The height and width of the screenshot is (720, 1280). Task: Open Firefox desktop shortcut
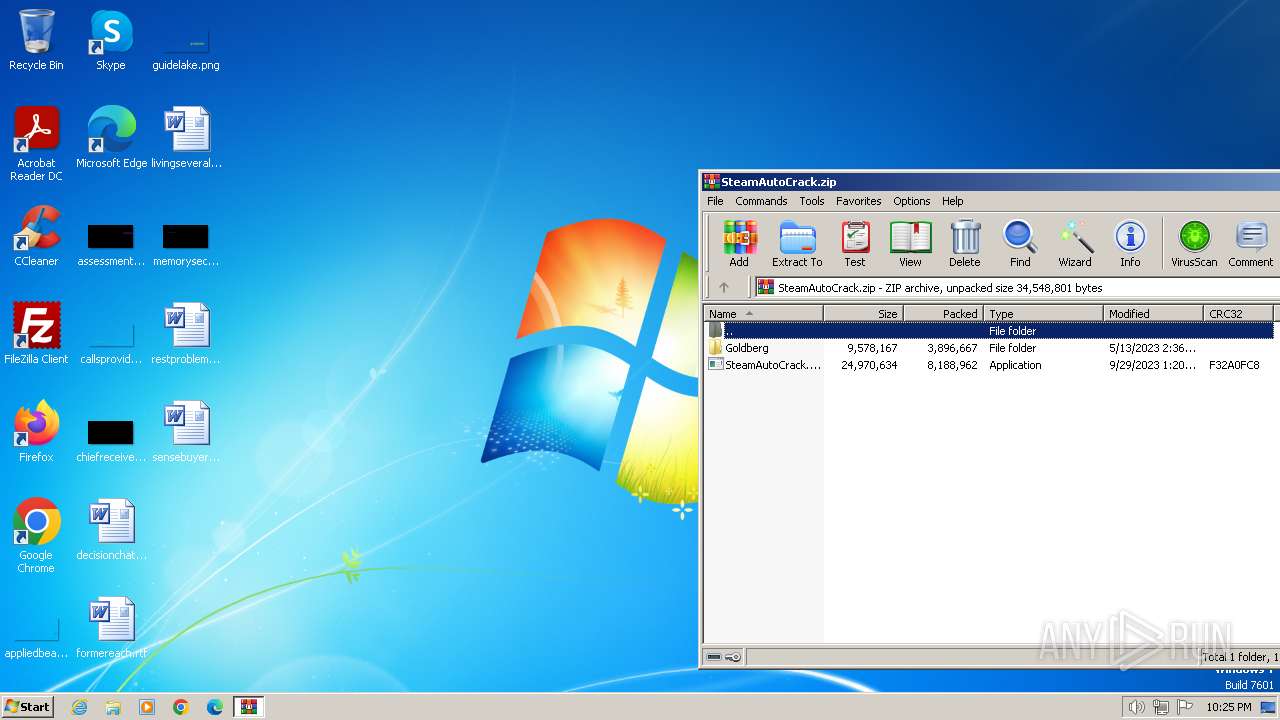[36, 432]
